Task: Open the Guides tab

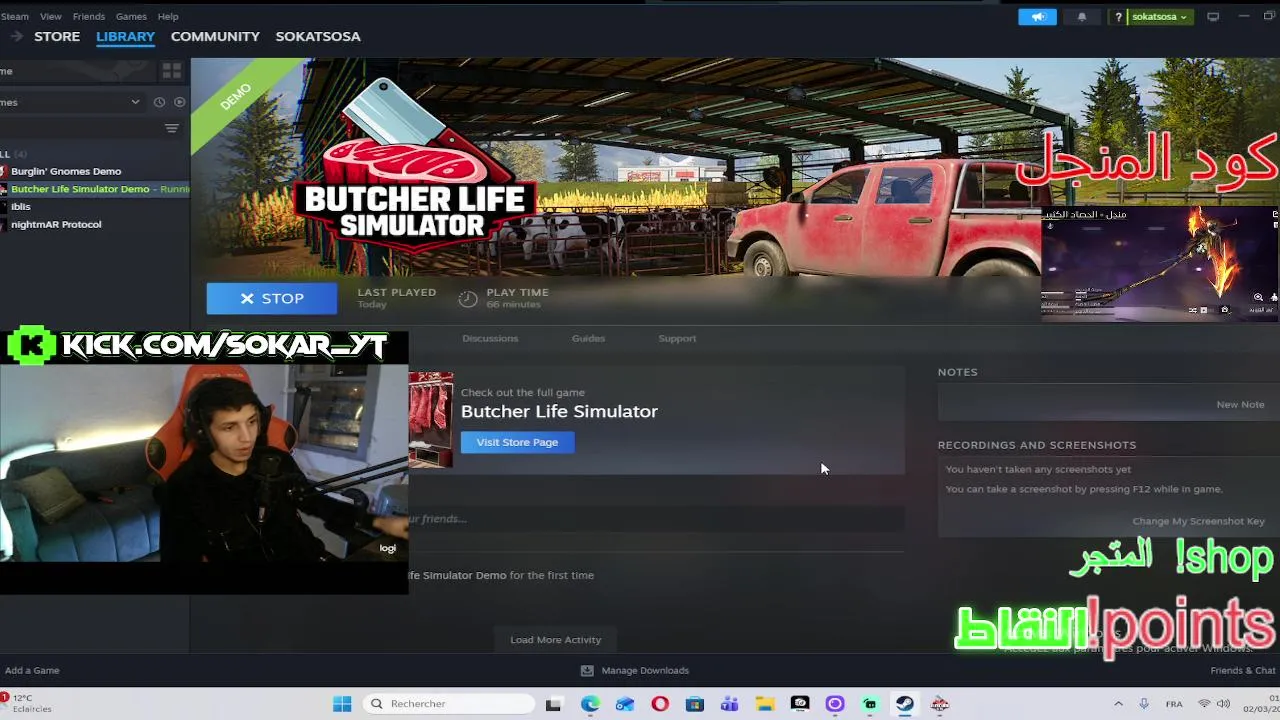Action: (x=588, y=338)
